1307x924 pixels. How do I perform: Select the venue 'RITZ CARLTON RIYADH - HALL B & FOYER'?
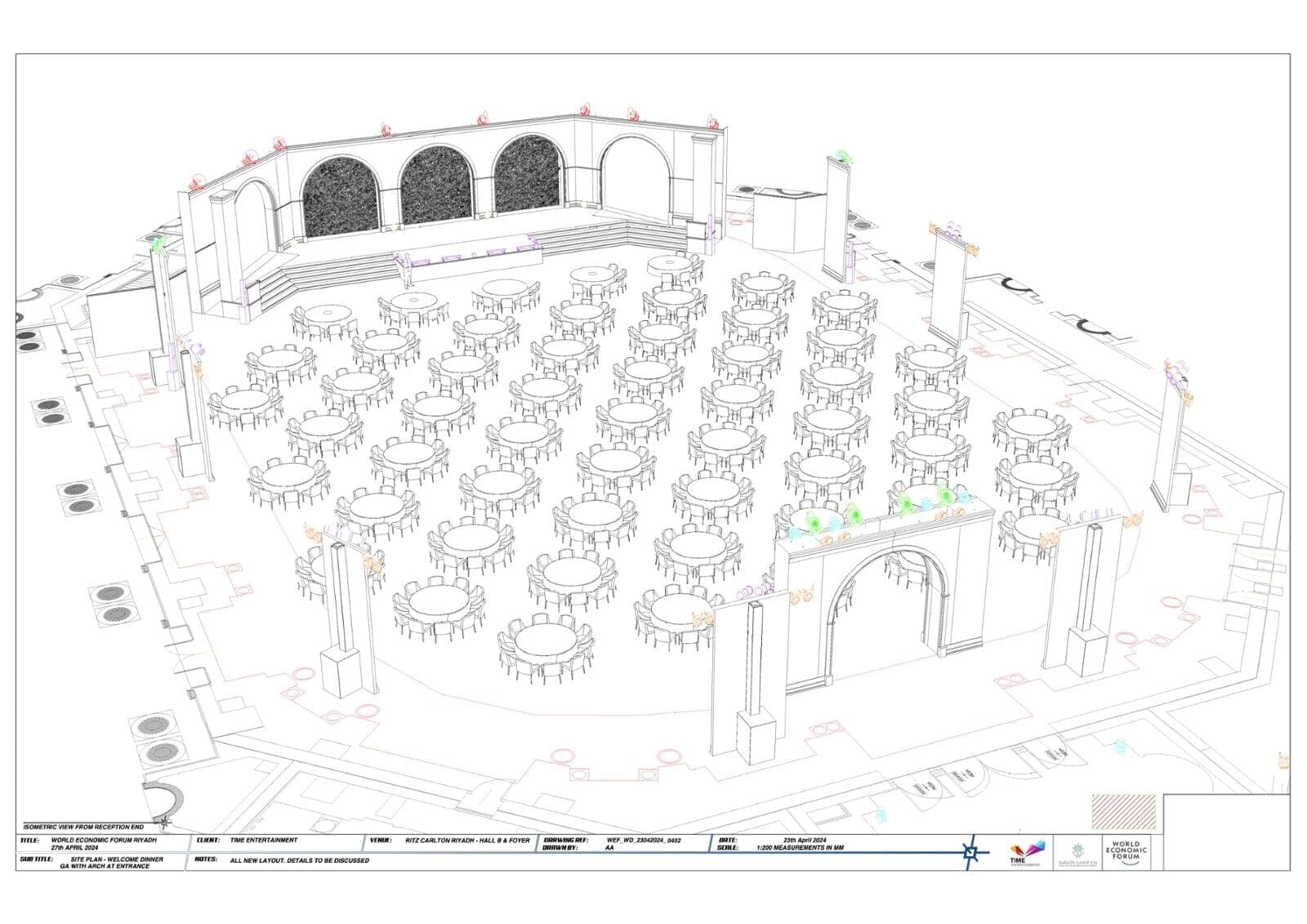[x=467, y=840]
